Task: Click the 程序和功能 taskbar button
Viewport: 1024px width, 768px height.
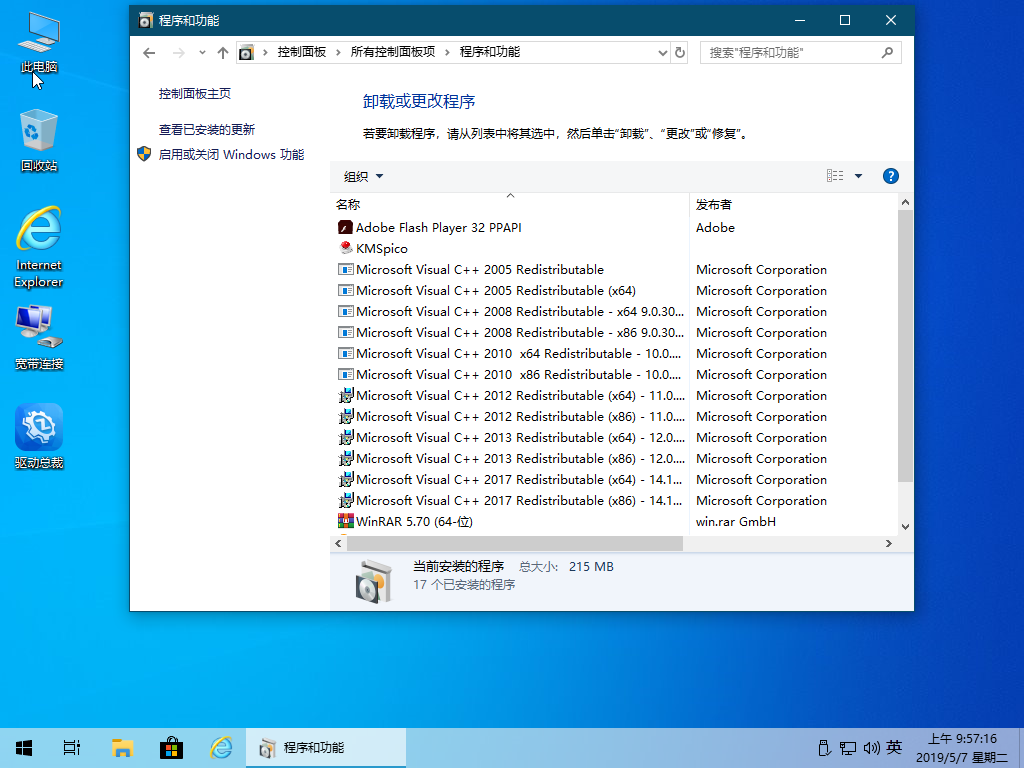Action: point(326,748)
